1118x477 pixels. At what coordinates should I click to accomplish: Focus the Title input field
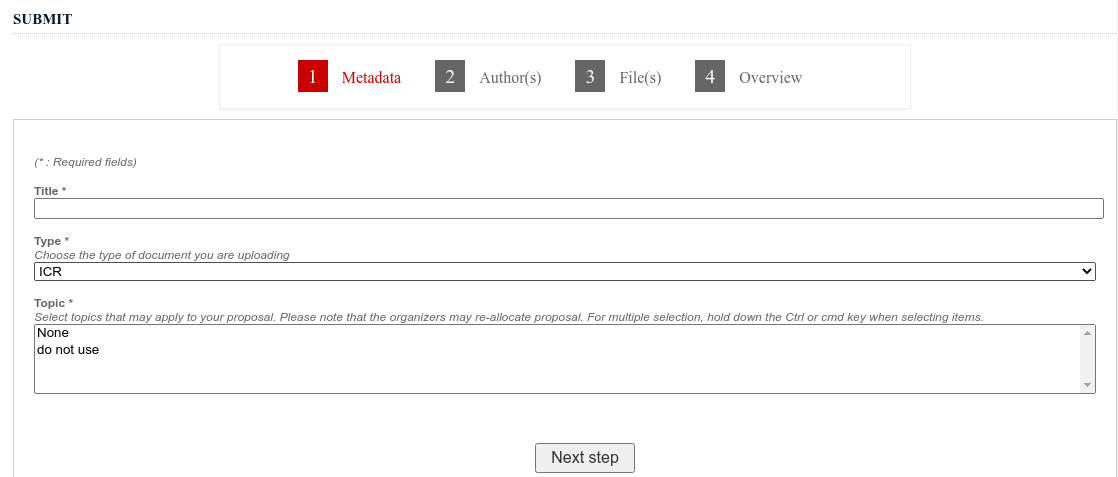tap(569, 208)
